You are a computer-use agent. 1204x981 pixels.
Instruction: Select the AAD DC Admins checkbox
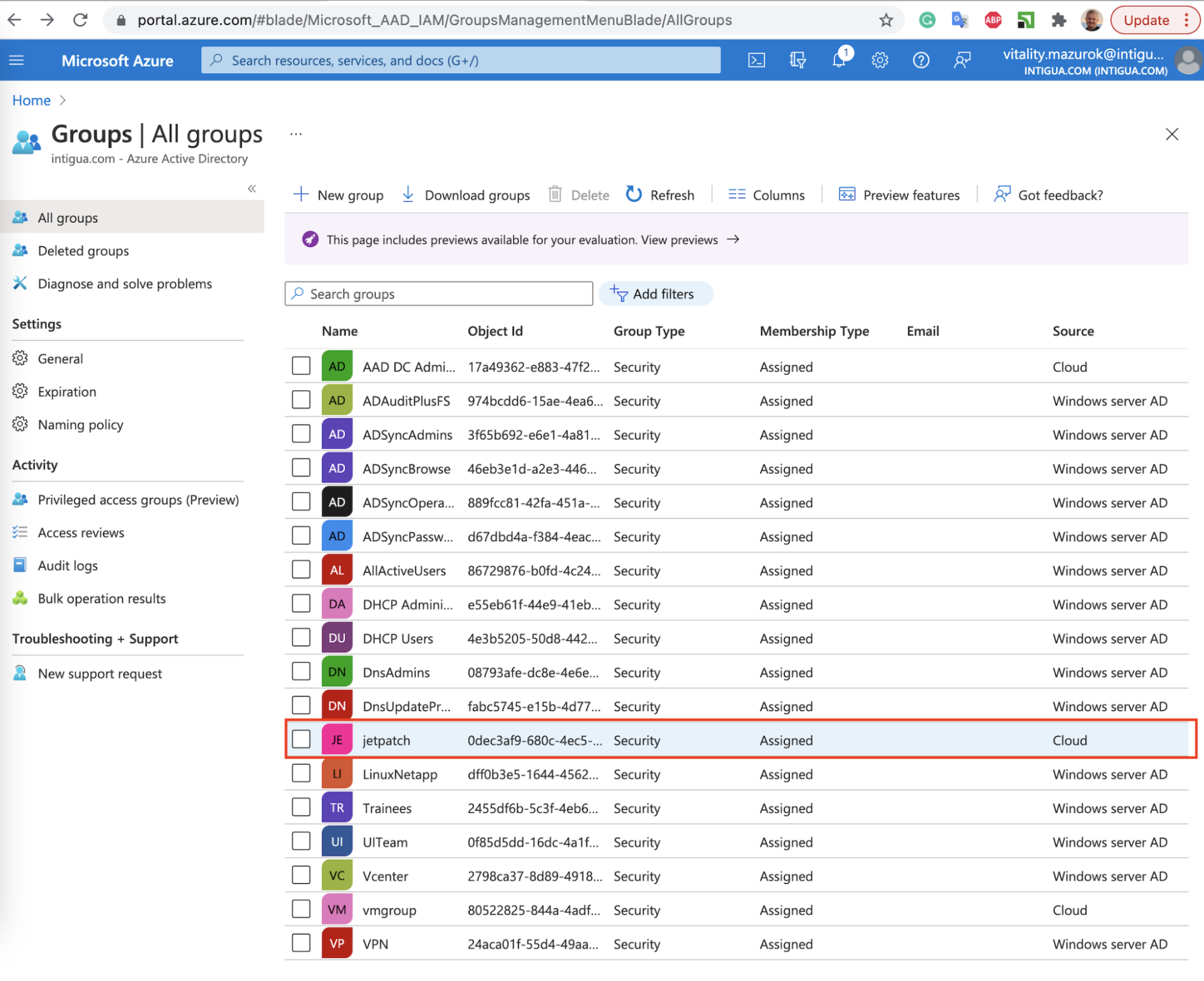pyautogui.click(x=301, y=366)
